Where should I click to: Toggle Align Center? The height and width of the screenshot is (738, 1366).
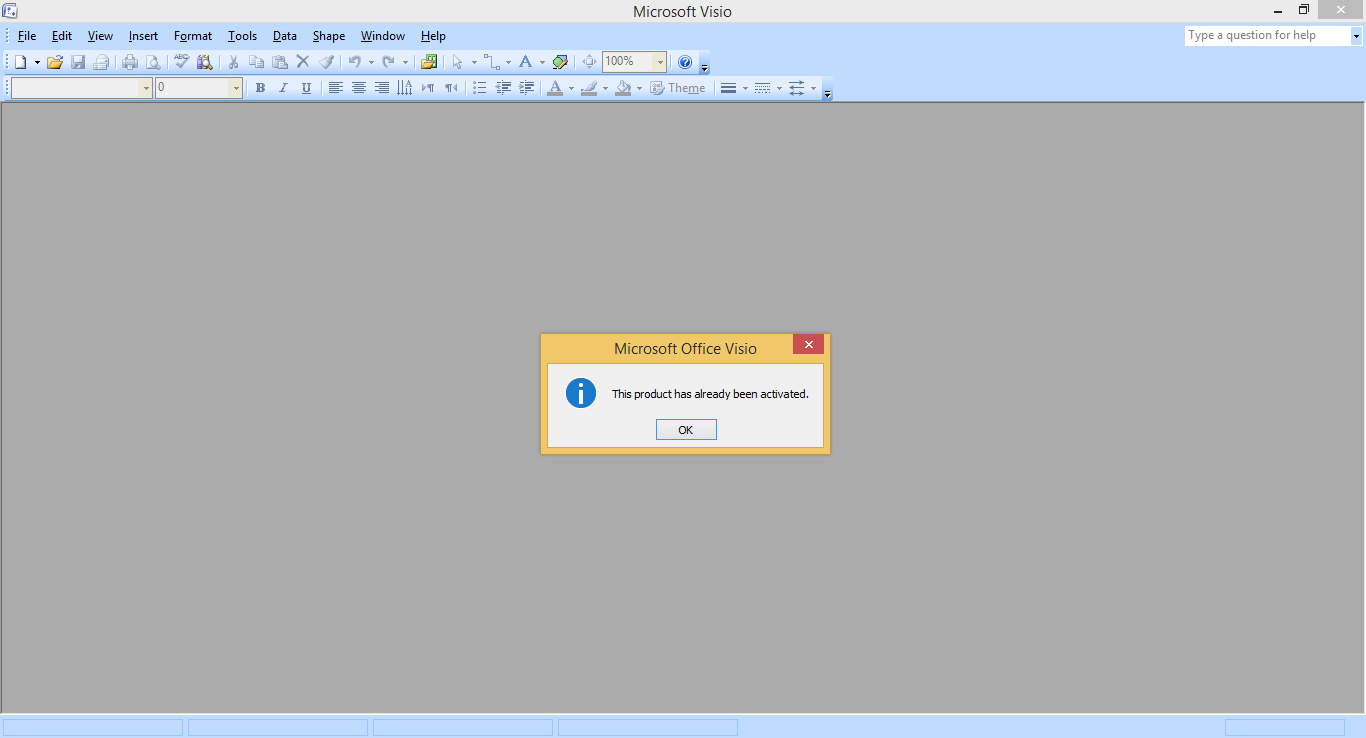[x=359, y=88]
